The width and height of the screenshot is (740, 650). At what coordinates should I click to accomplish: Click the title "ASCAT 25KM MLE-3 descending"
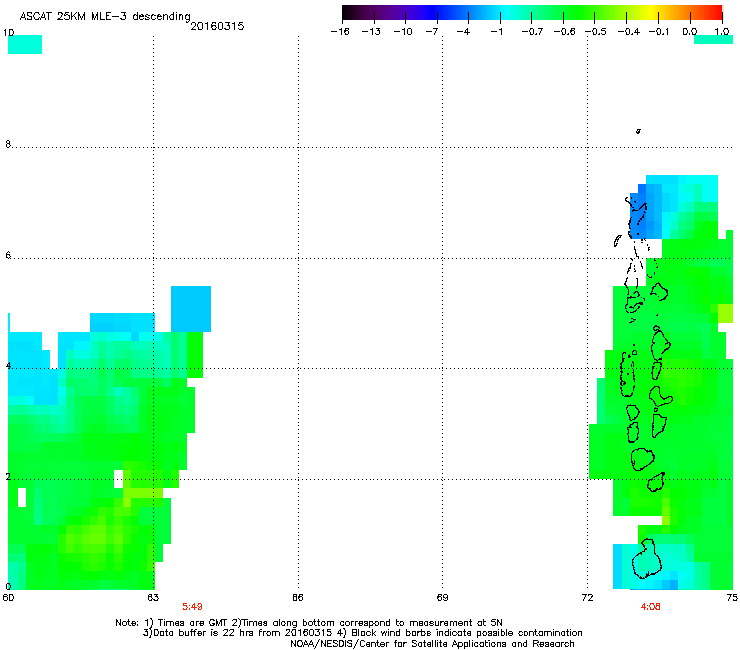click(x=105, y=16)
